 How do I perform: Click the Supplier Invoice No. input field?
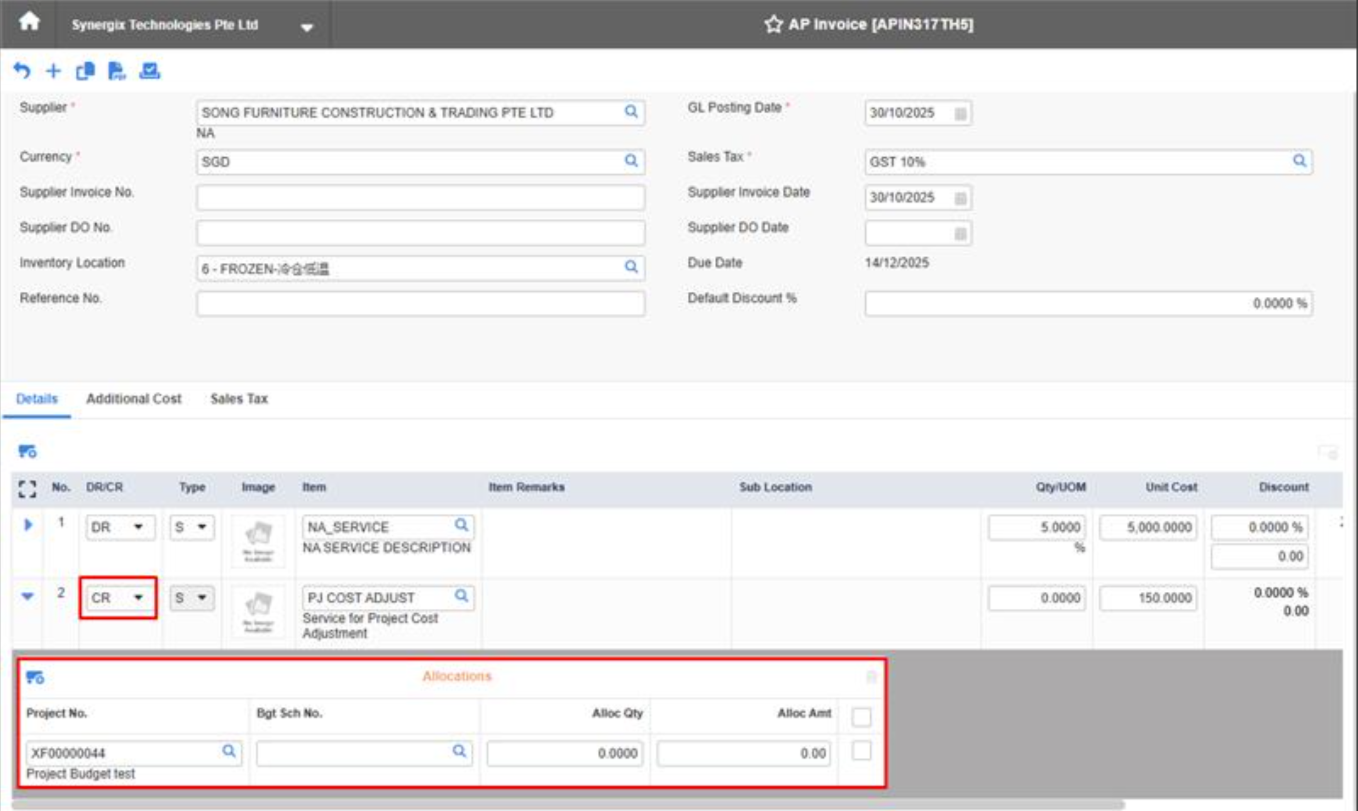coord(420,198)
